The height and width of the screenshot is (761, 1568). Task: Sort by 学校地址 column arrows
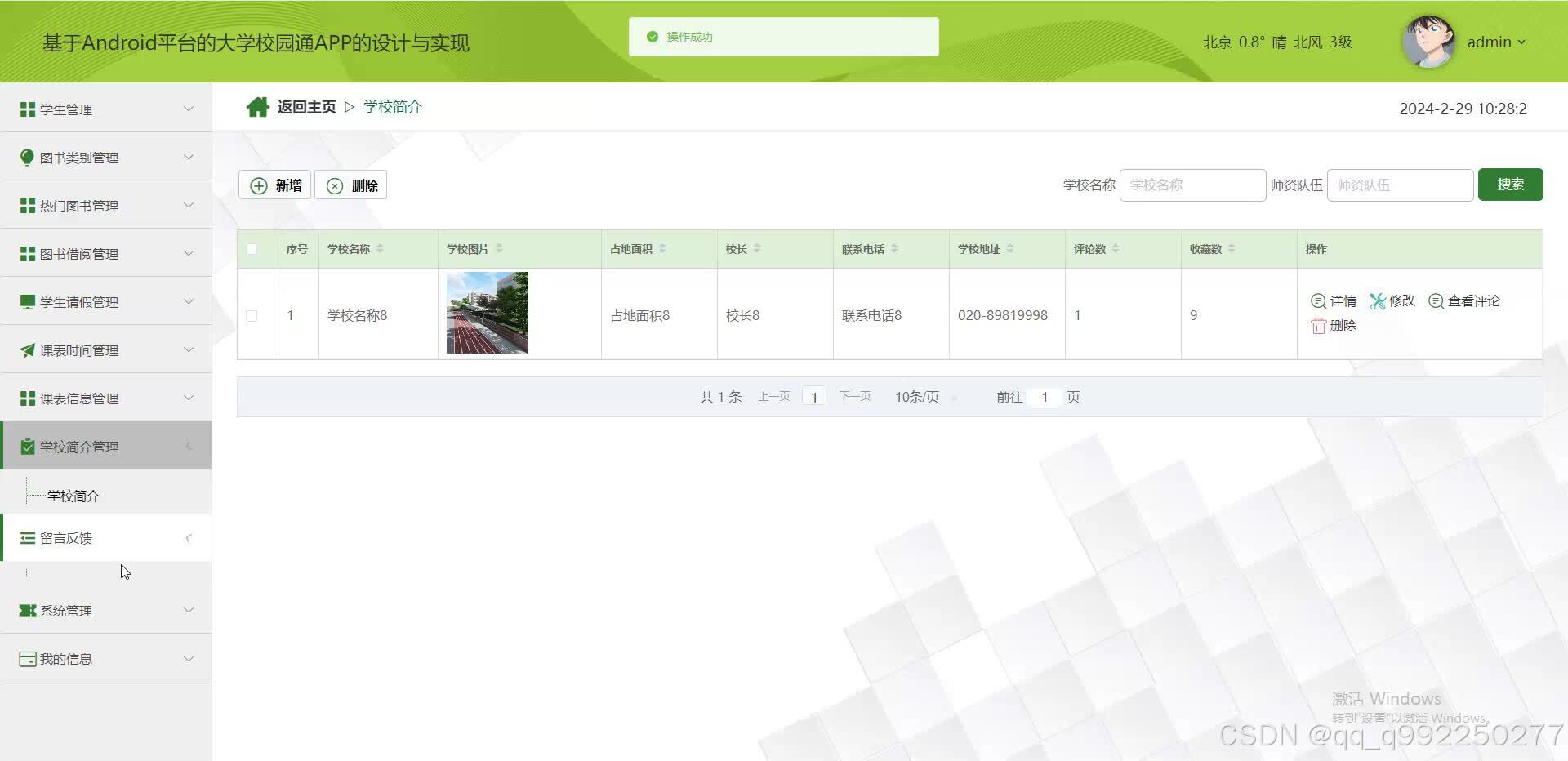(1010, 248)
